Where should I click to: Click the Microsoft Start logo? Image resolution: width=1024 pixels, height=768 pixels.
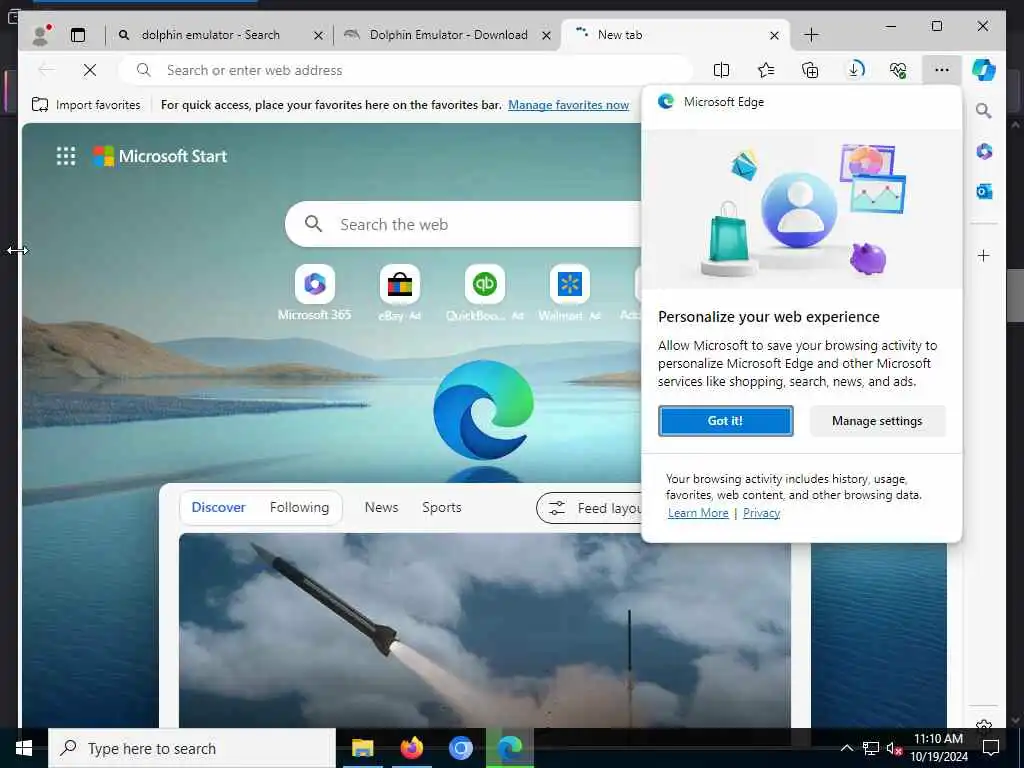[x=160, y=156]
